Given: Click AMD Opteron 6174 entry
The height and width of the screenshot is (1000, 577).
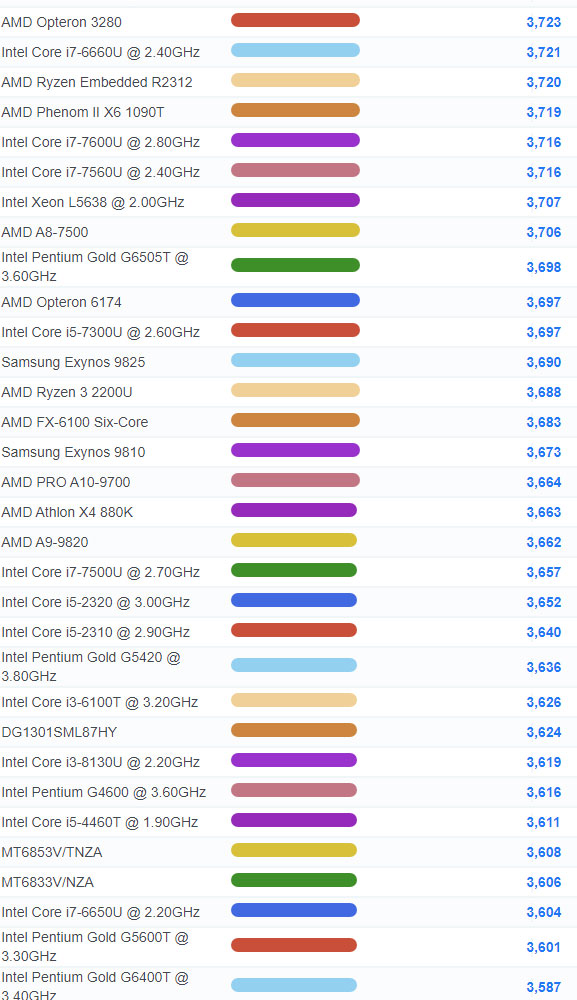Looking at the screenshot, I should point(61,302).
